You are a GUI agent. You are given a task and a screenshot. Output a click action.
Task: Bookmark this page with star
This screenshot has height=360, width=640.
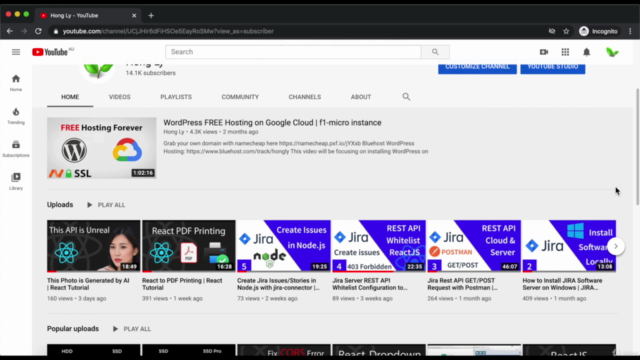tap(566, 31)
